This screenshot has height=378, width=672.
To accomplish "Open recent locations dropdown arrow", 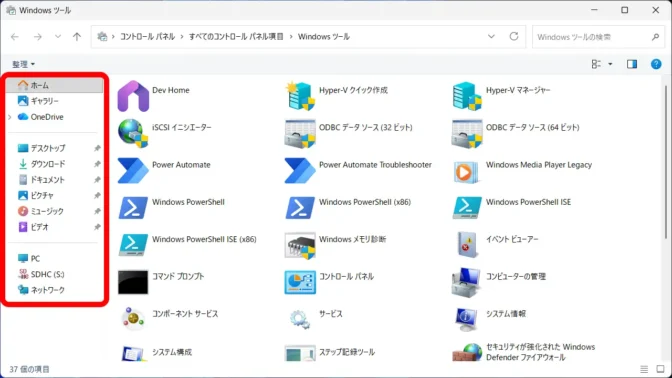I will tap(57, 37).
